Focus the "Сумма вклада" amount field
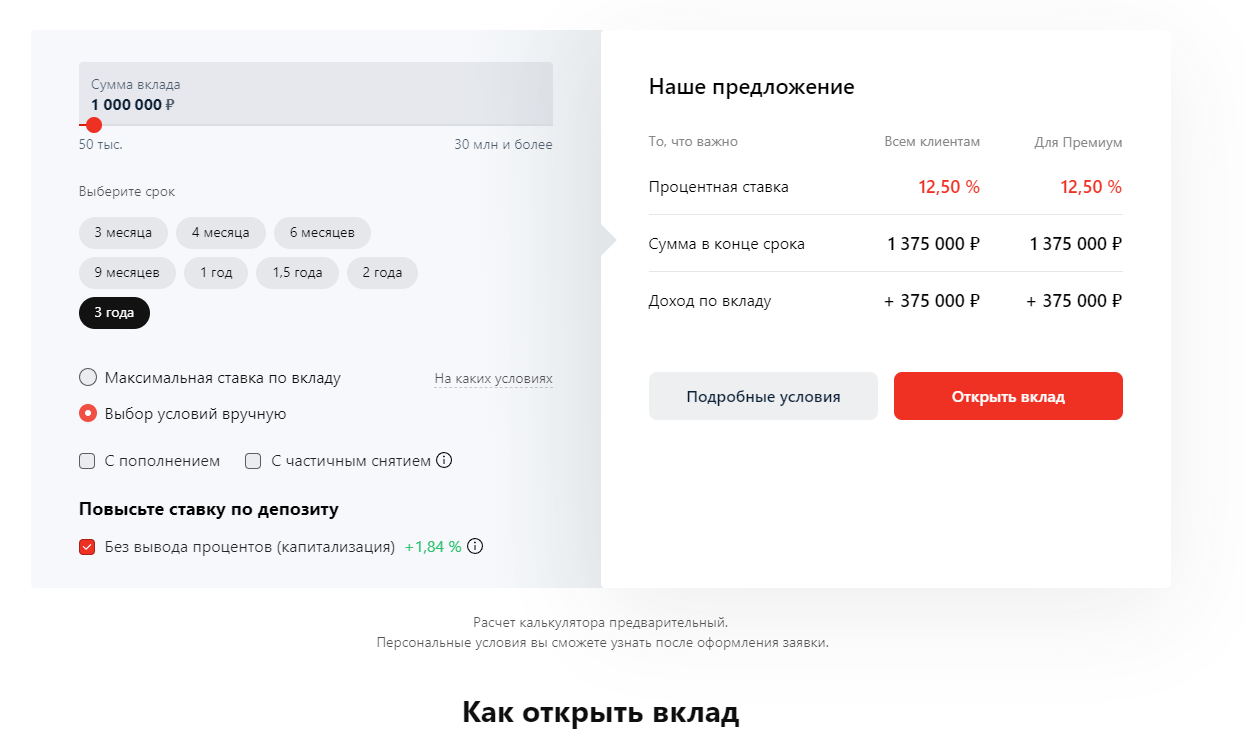The image size is (1246, 745). pyautogui.click(x=315, y=96)
